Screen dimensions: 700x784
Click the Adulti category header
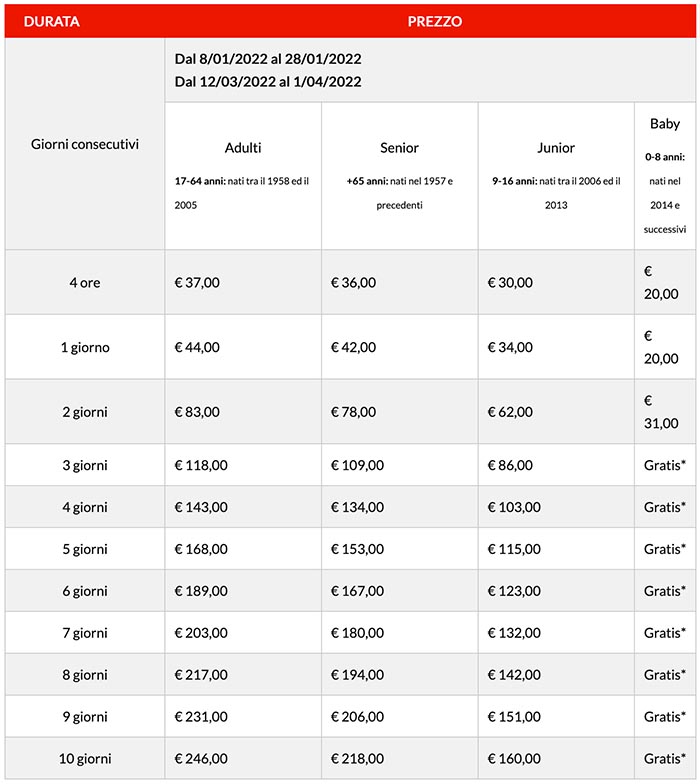coord(243,148)
